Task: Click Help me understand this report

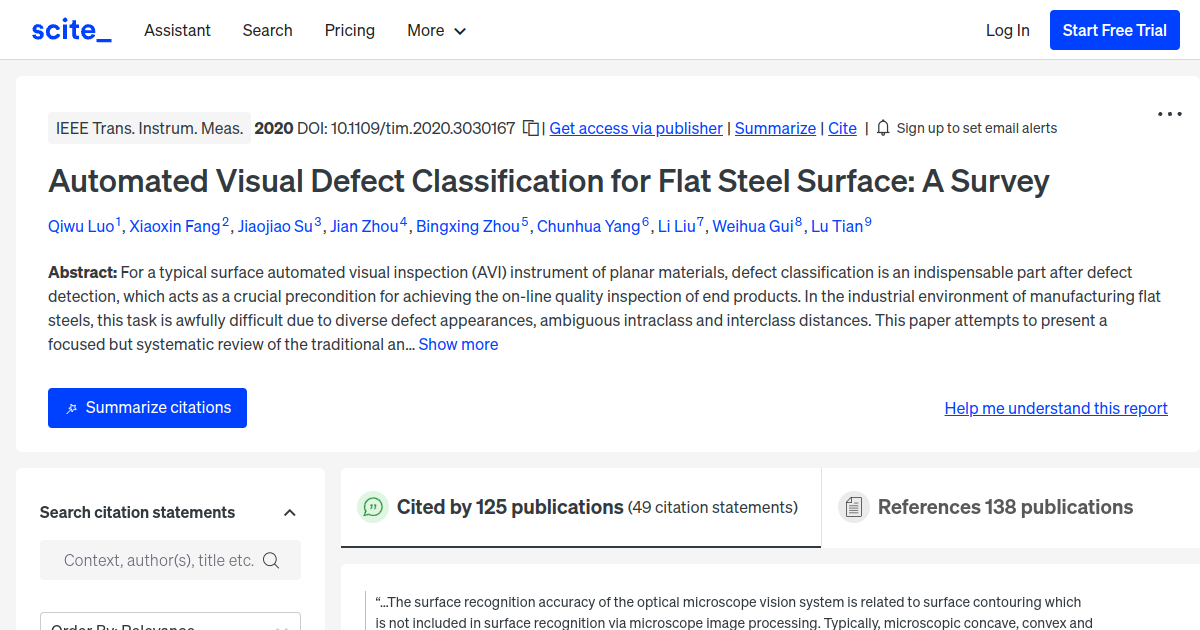Action: coord(1055,408)
